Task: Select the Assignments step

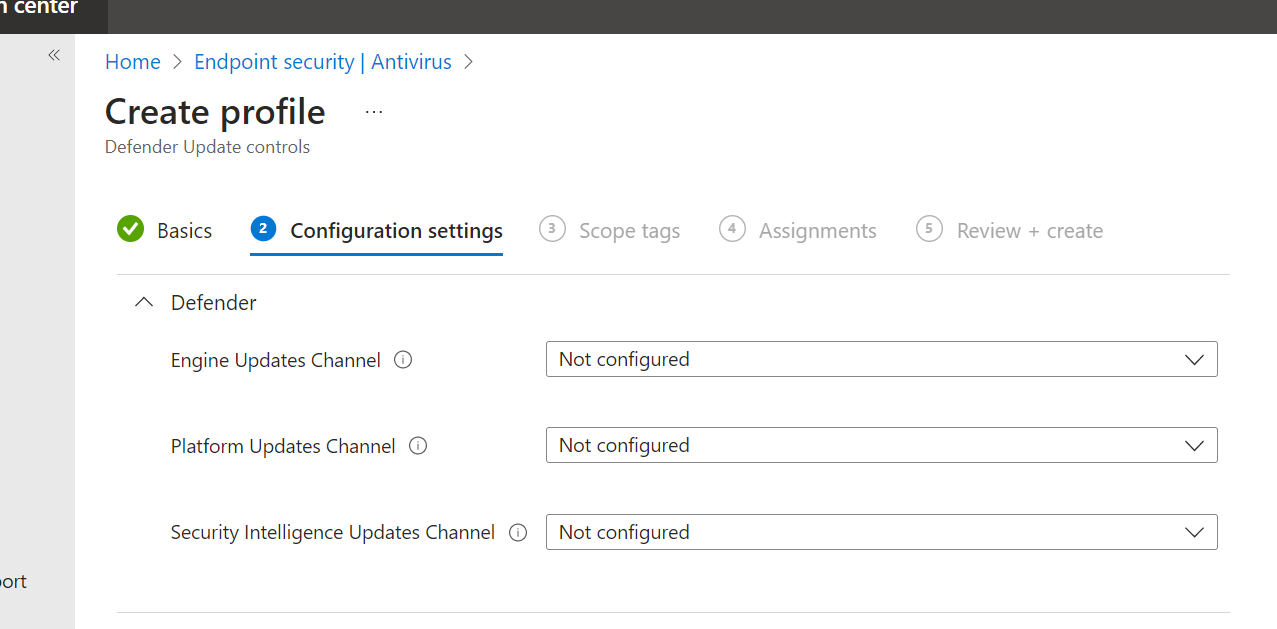Action: tap(818, 230)
